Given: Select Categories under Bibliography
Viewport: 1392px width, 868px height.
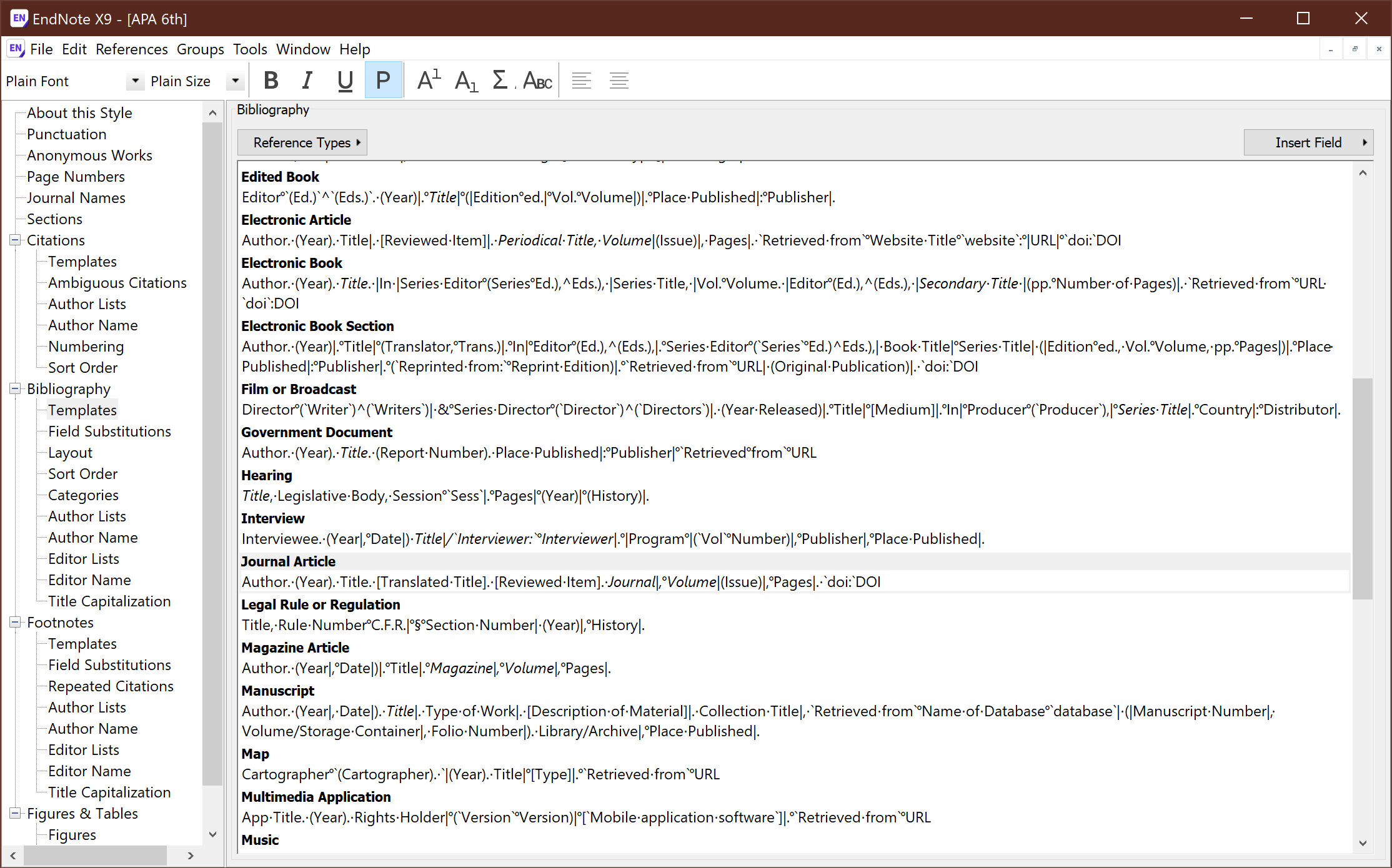Looking at the screenshot, I should (x=83, y=495).
